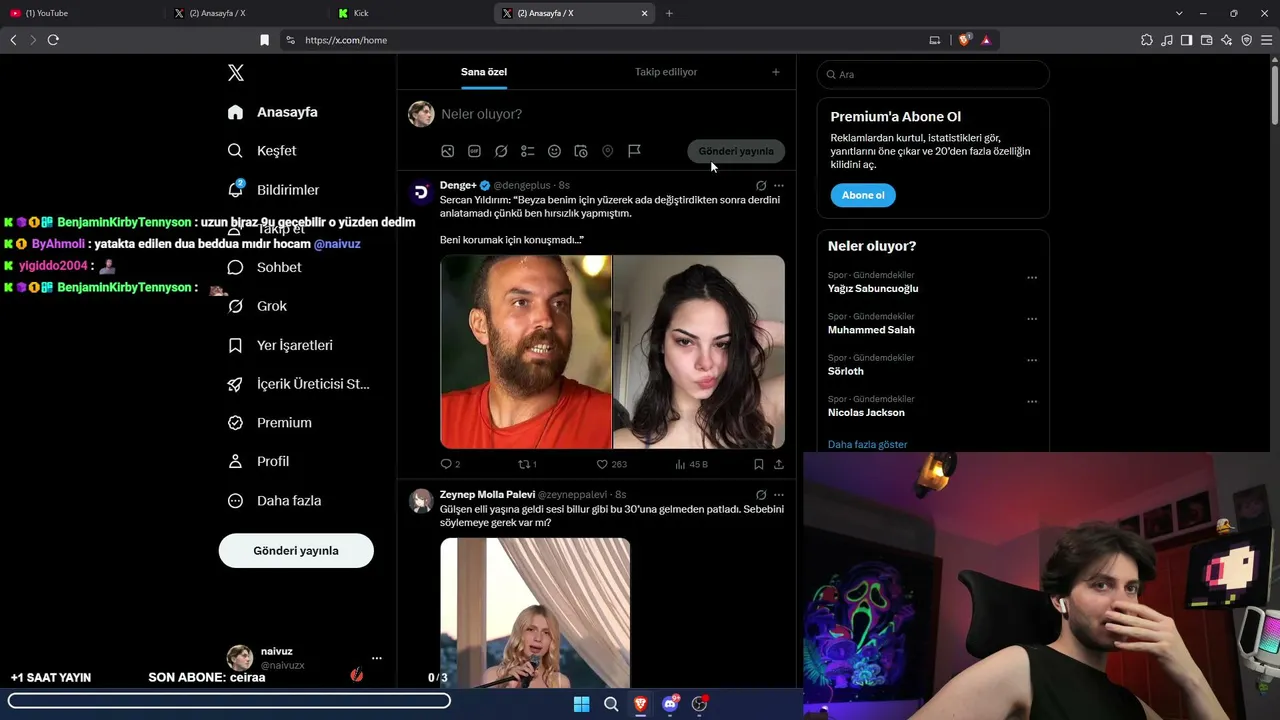
Task: Like the Denge+ post
Action: [x=611, y=464]
